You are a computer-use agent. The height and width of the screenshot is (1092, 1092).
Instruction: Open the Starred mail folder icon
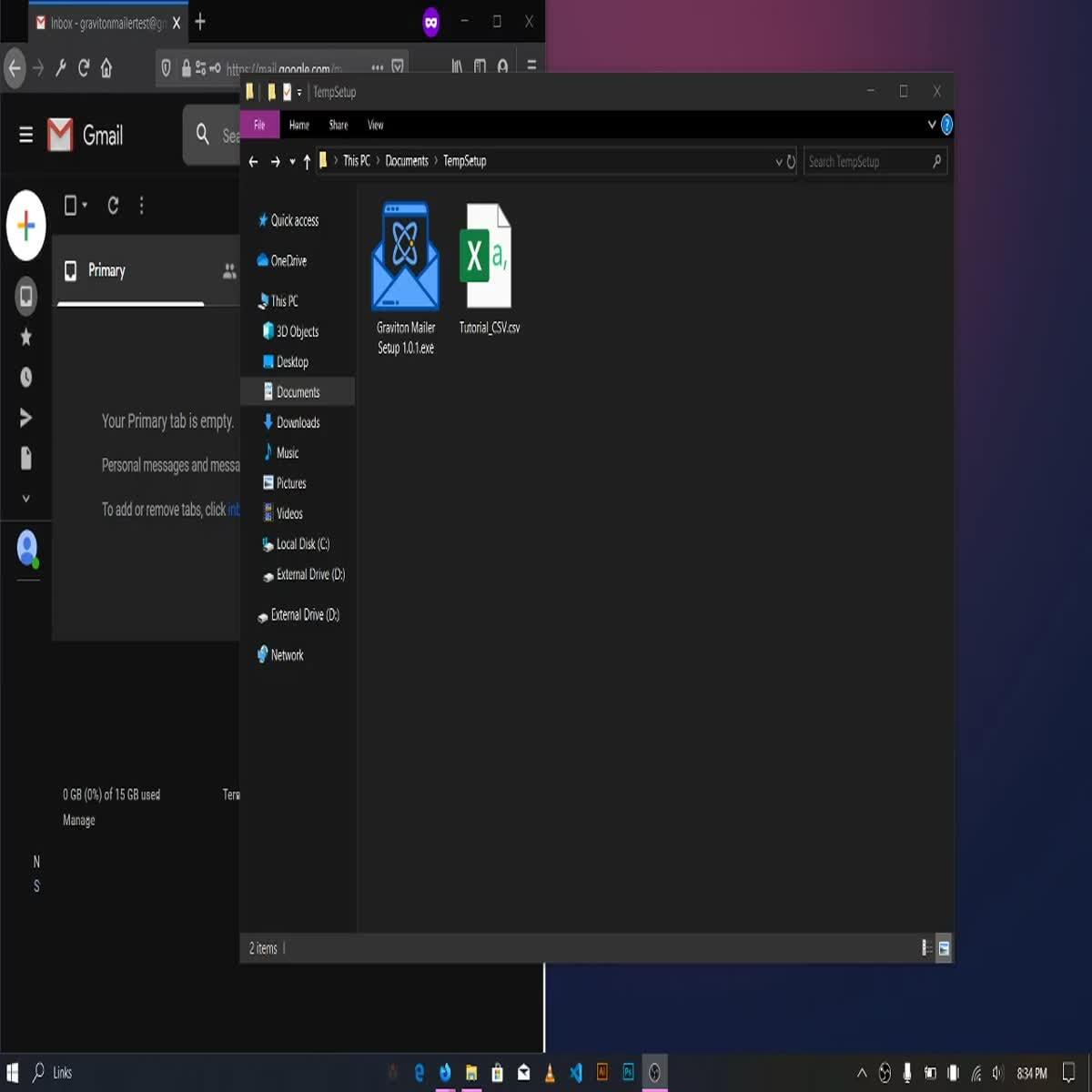[26, 337]
